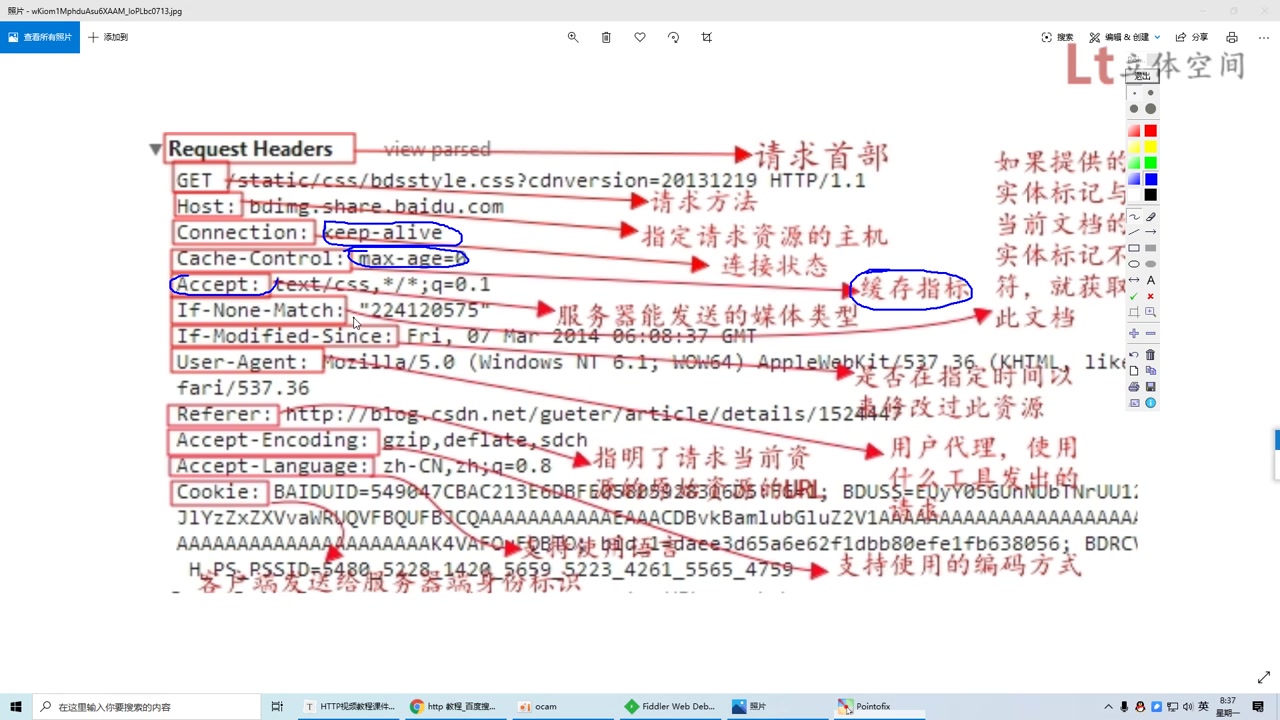Screen dimensions: 1280x720
Task: Open the 添加到 album dropdown
Action: (x=108, y=37)
